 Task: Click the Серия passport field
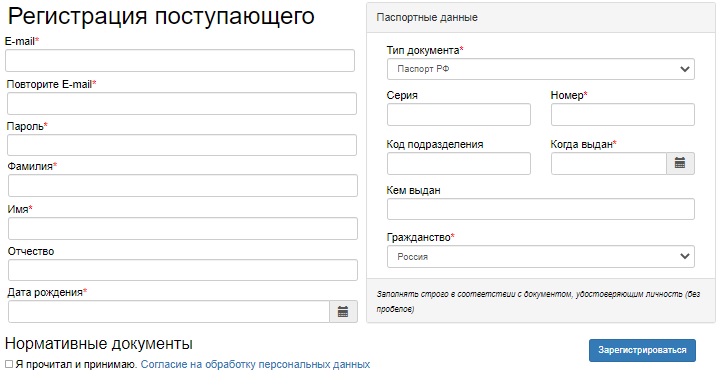click(x=459, y=115)
